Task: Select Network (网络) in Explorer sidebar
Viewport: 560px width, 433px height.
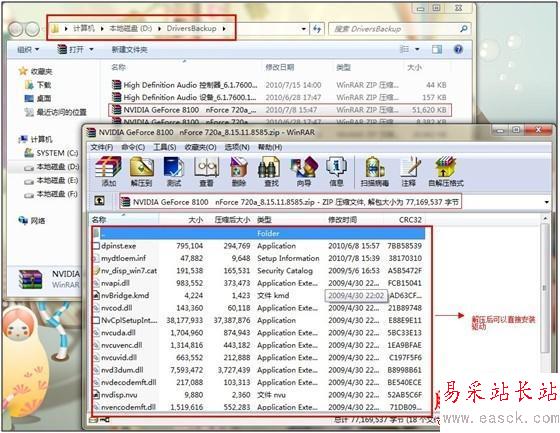Action: tap(32, 221)
